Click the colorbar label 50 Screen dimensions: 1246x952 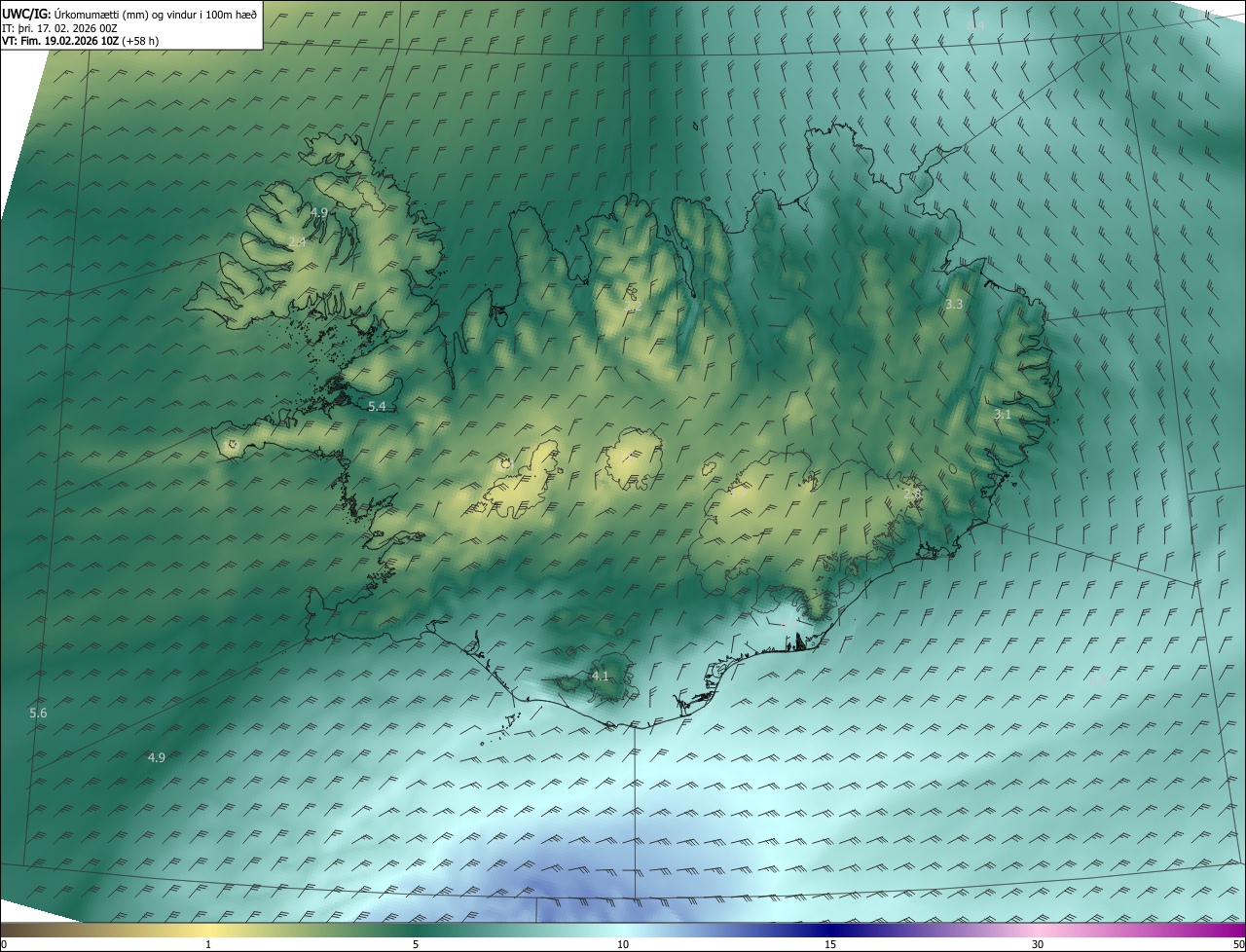[x=1238, y=944]
